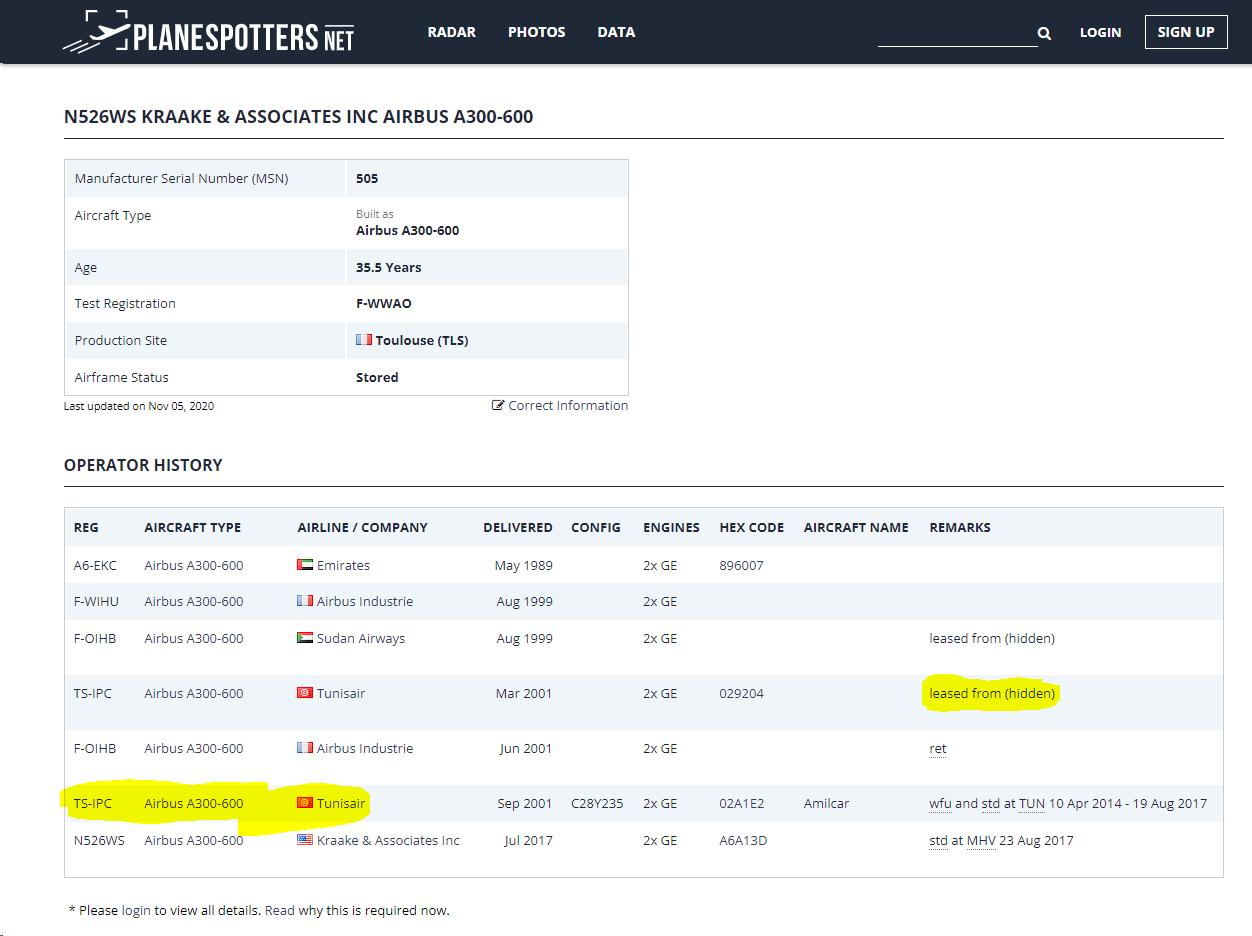
Task: Click the Kraake & Associates US flag
Action: (x=305, y=840)
